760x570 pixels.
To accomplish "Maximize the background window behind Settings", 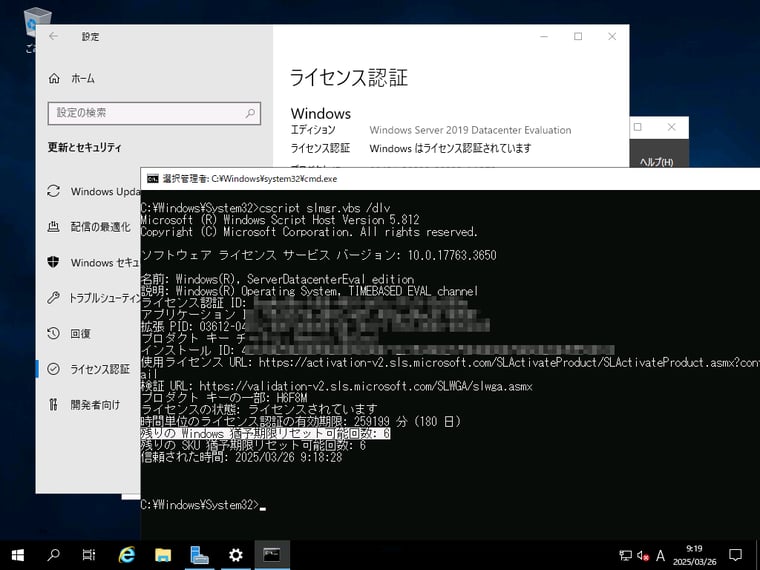I will coord(638,127).
